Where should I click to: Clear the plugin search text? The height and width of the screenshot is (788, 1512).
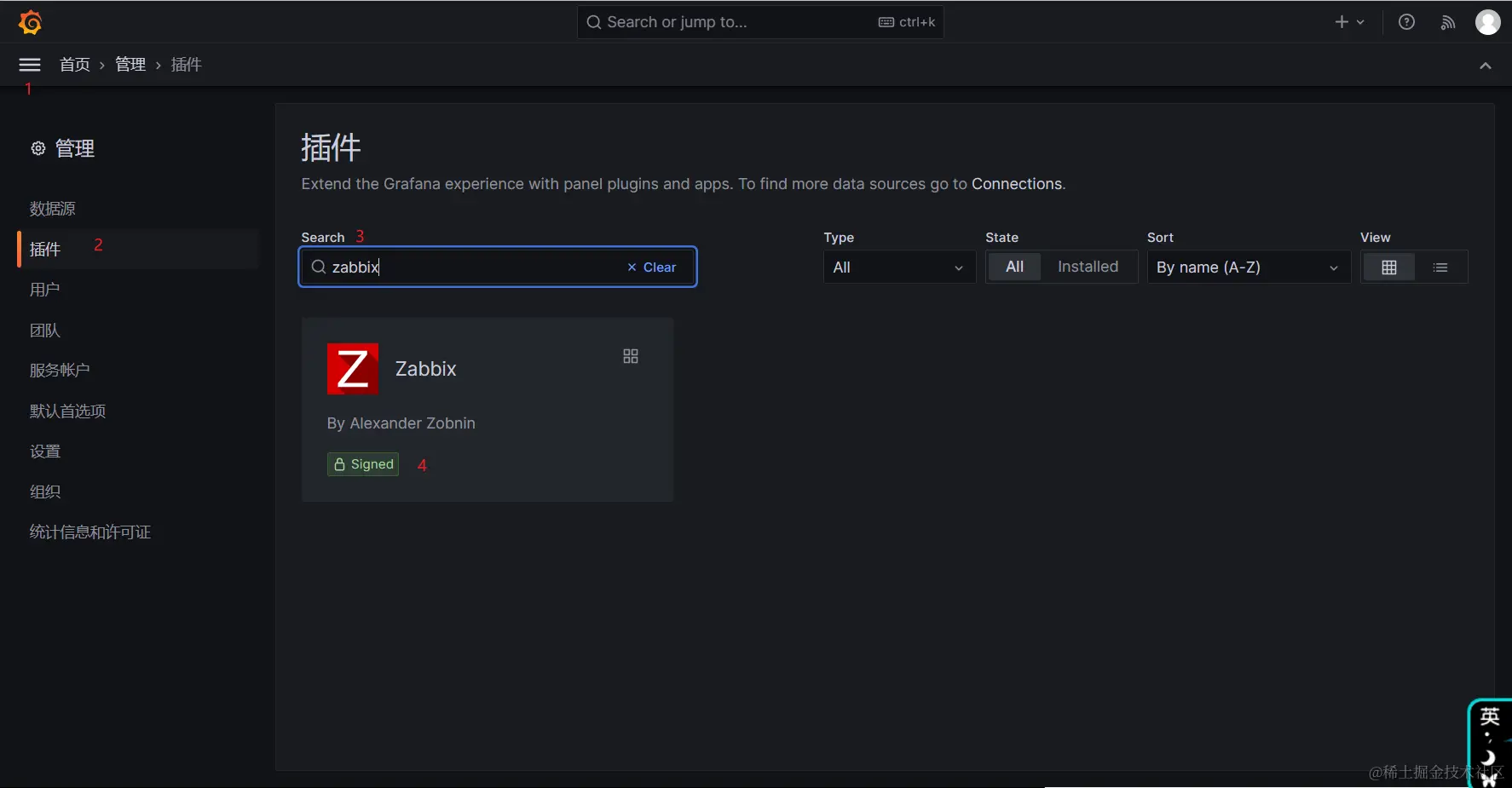pyautogui.click(x=652, y=267)
